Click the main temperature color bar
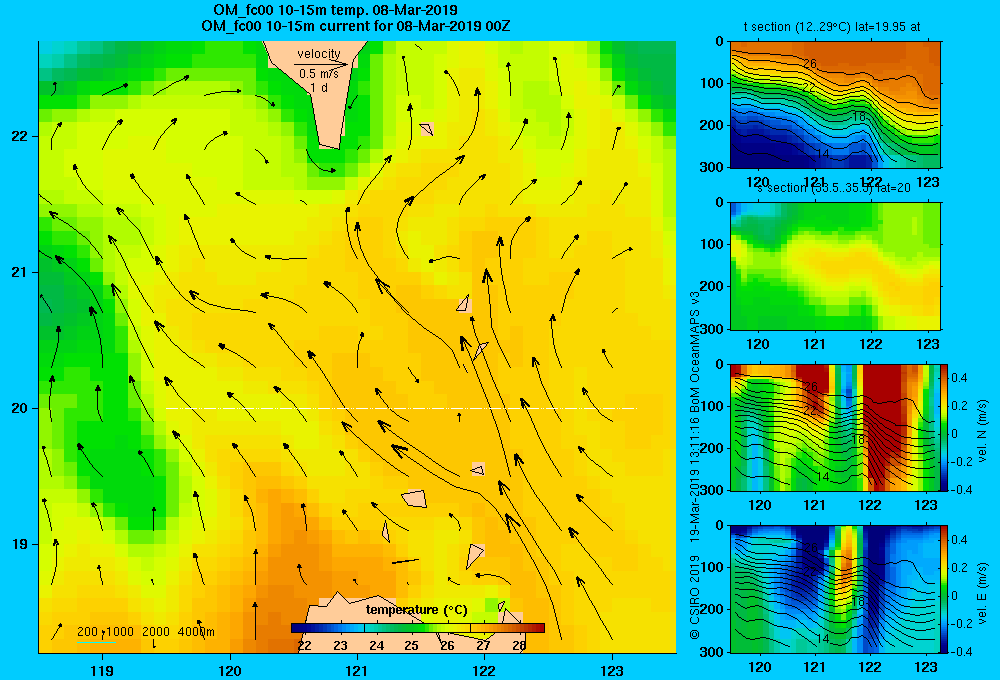This screenshot has height=680, width=1000. click(x=418, y=628)
